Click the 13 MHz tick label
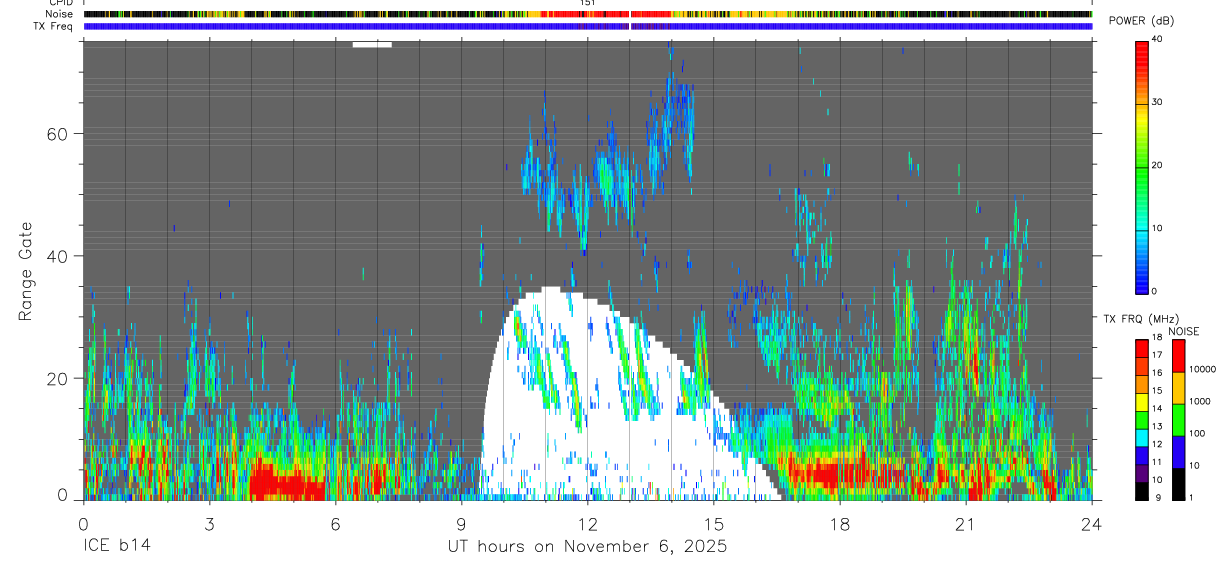The width and height of the screenshot is (1228, 567). point(1156,427)
